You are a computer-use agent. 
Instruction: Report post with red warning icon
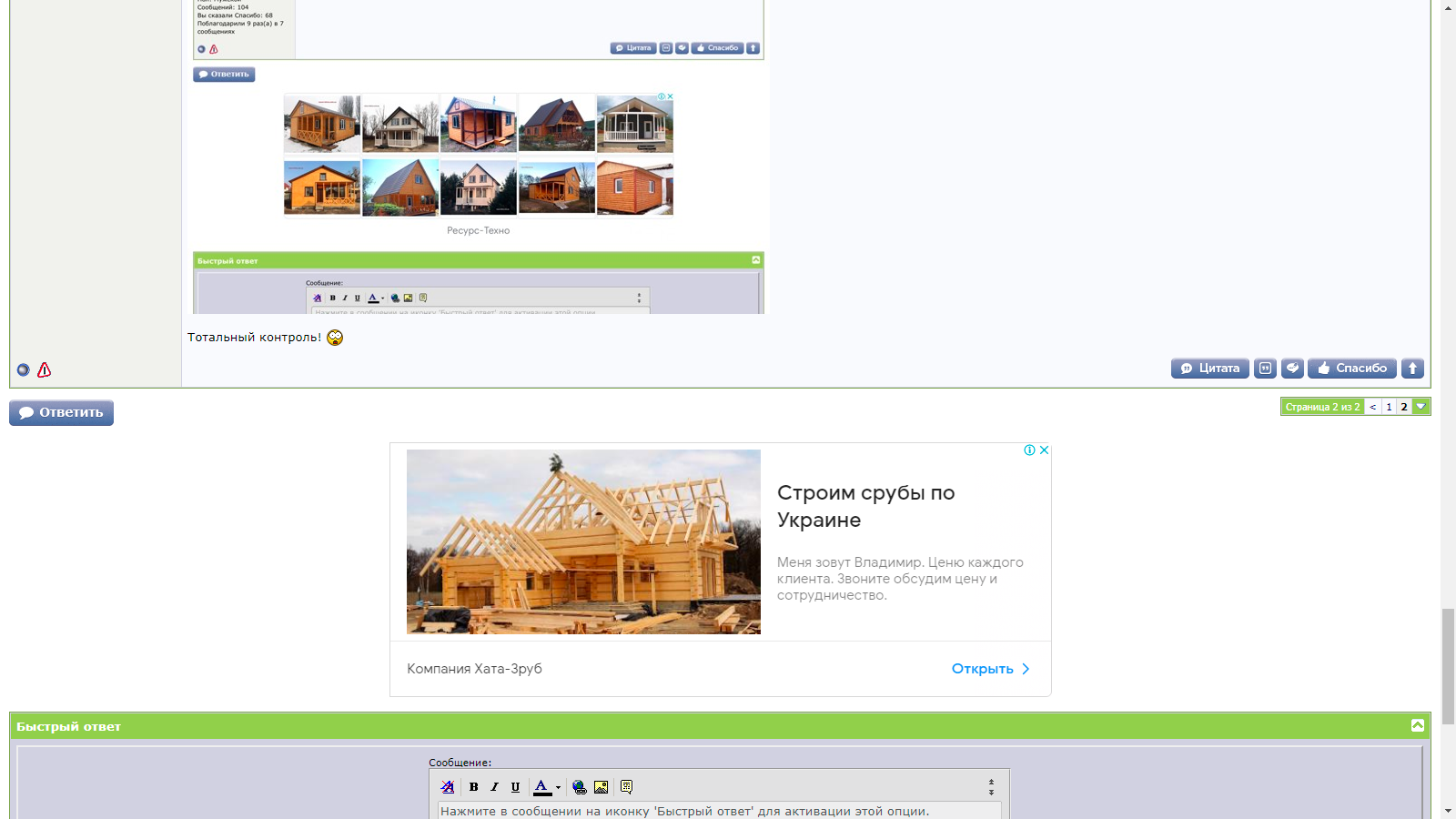coord(44,369)
